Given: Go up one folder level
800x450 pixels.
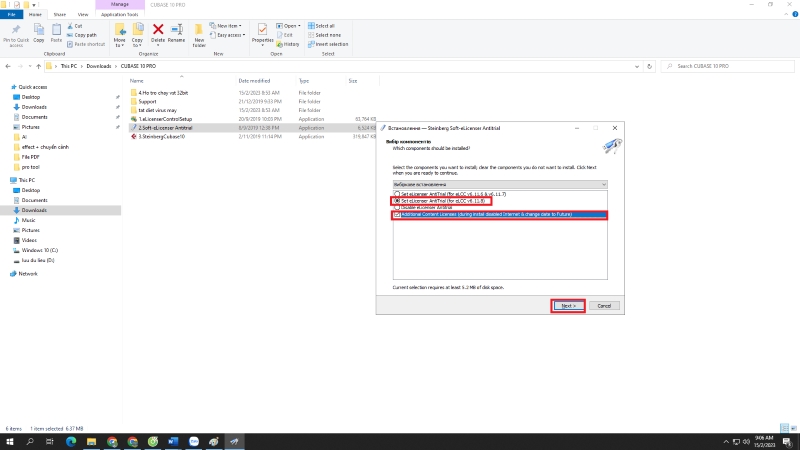Looking at the screenshot, I should (38, 66).
